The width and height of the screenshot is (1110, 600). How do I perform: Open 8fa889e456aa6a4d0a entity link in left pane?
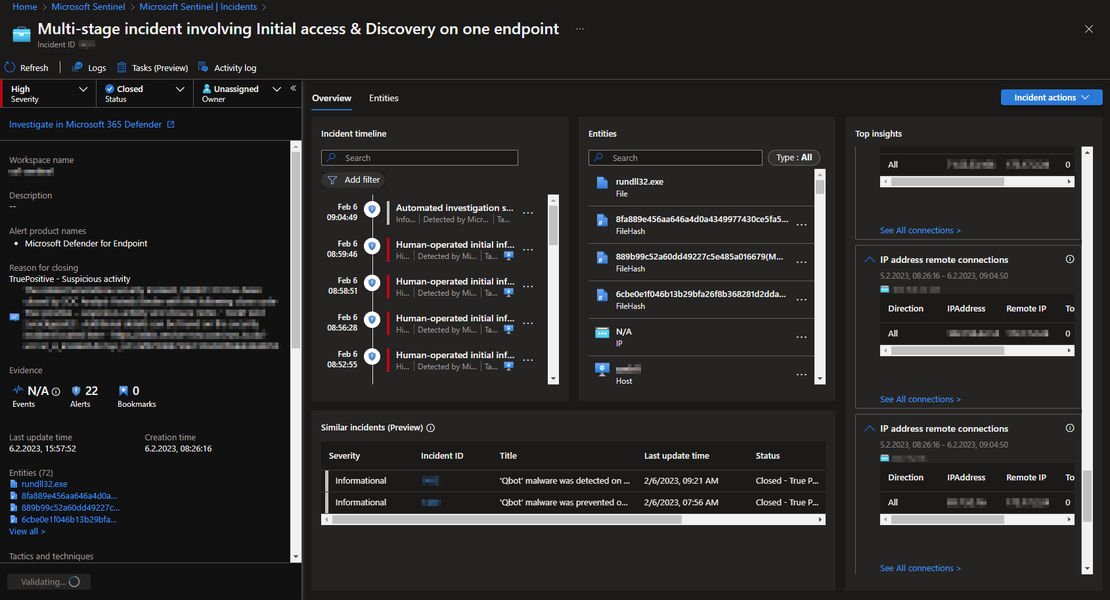[69, 496]
